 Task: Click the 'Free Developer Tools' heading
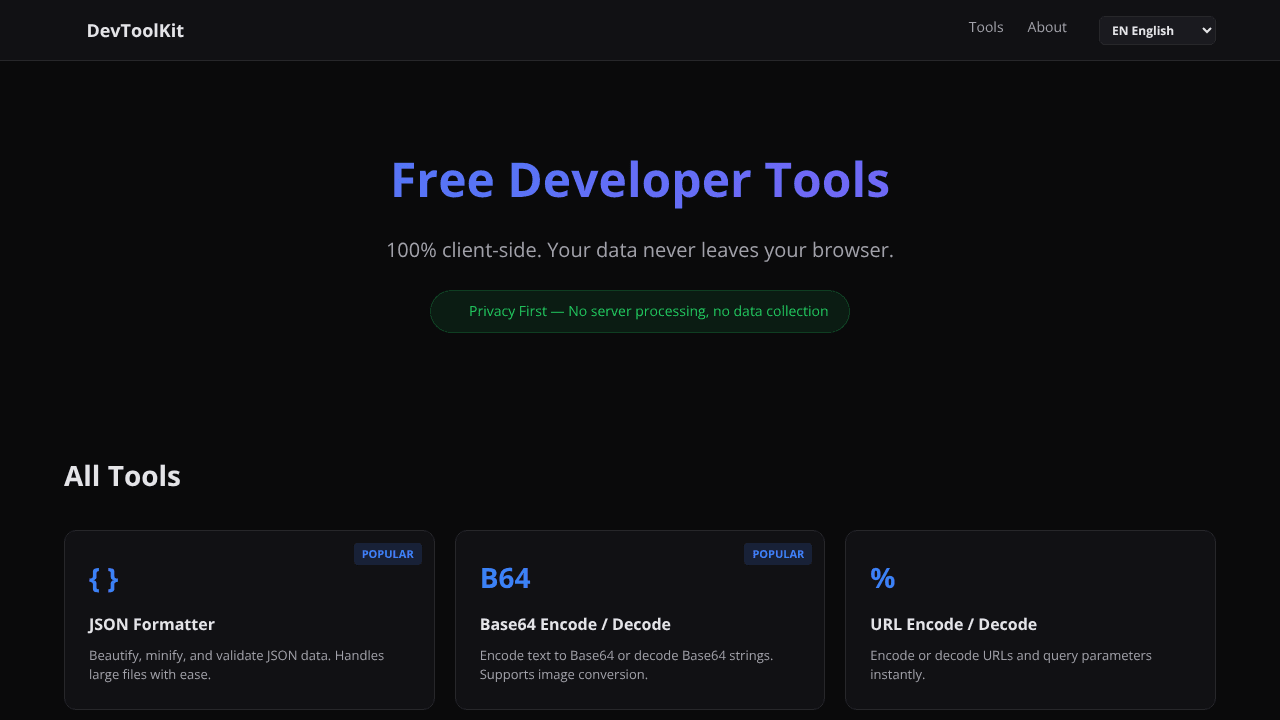[640, 180]
